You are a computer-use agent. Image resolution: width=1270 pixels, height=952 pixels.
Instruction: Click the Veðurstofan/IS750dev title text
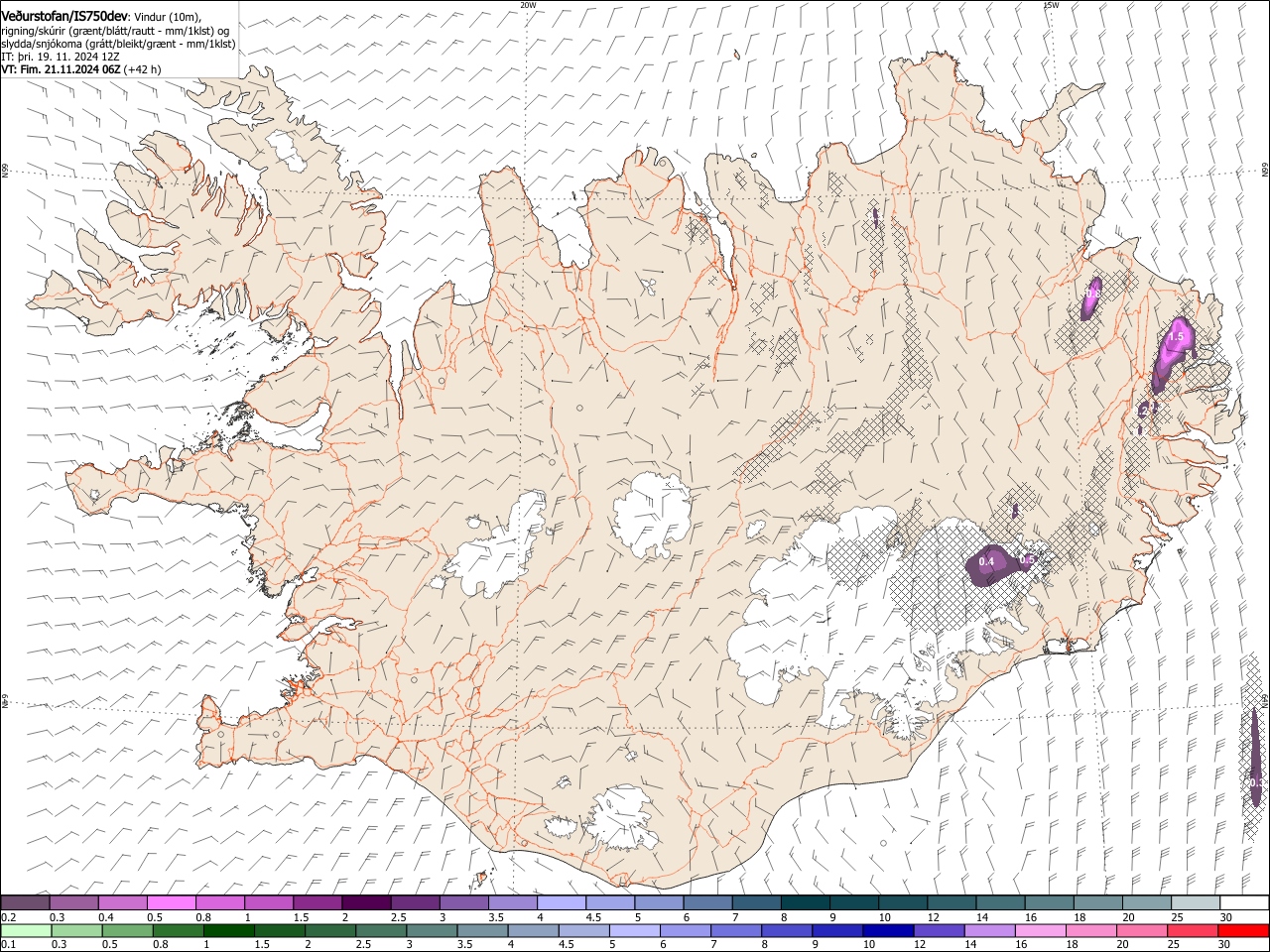click(64, 16)
